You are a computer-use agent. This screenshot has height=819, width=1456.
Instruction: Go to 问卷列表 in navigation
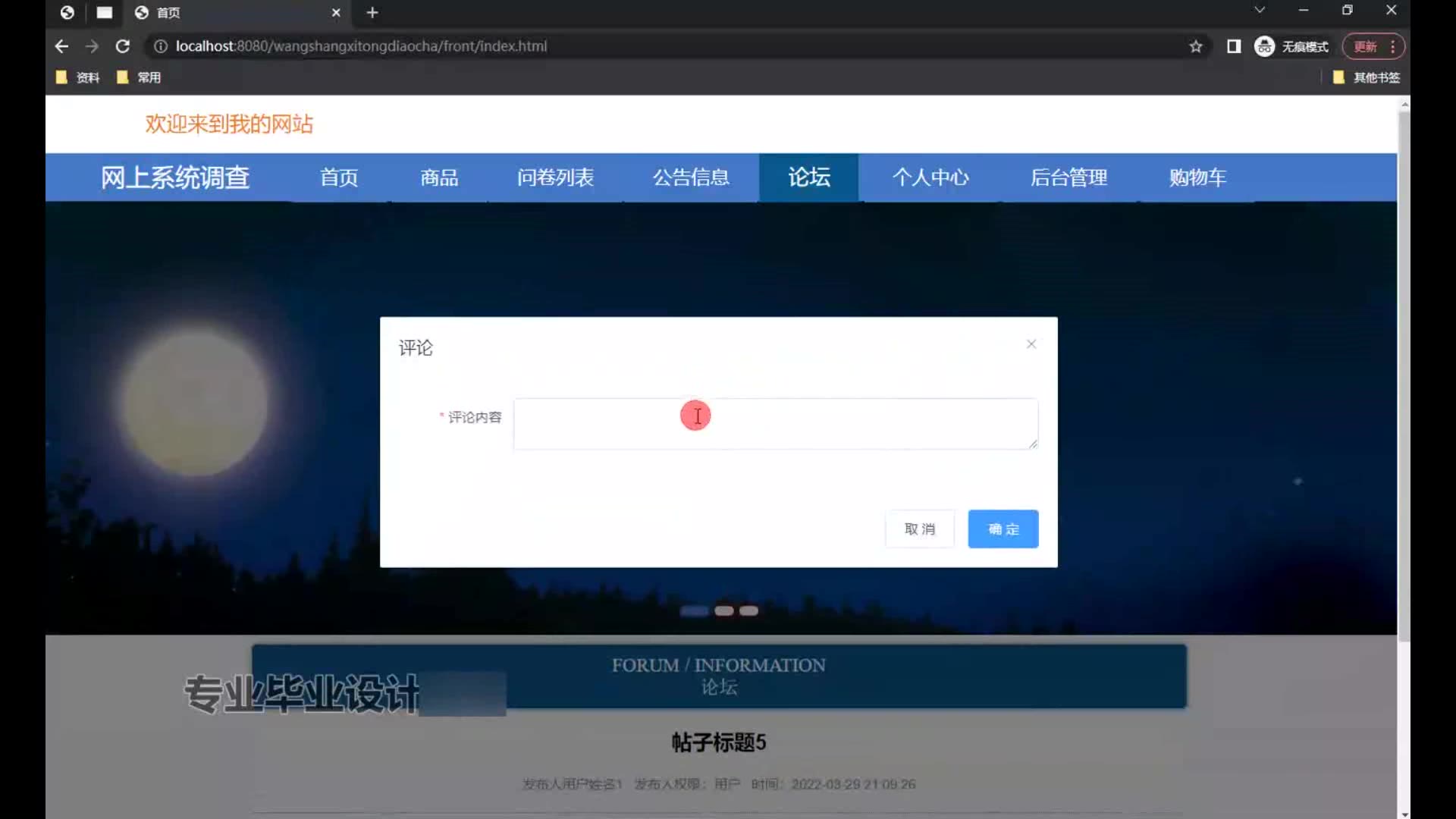[555, 177]
